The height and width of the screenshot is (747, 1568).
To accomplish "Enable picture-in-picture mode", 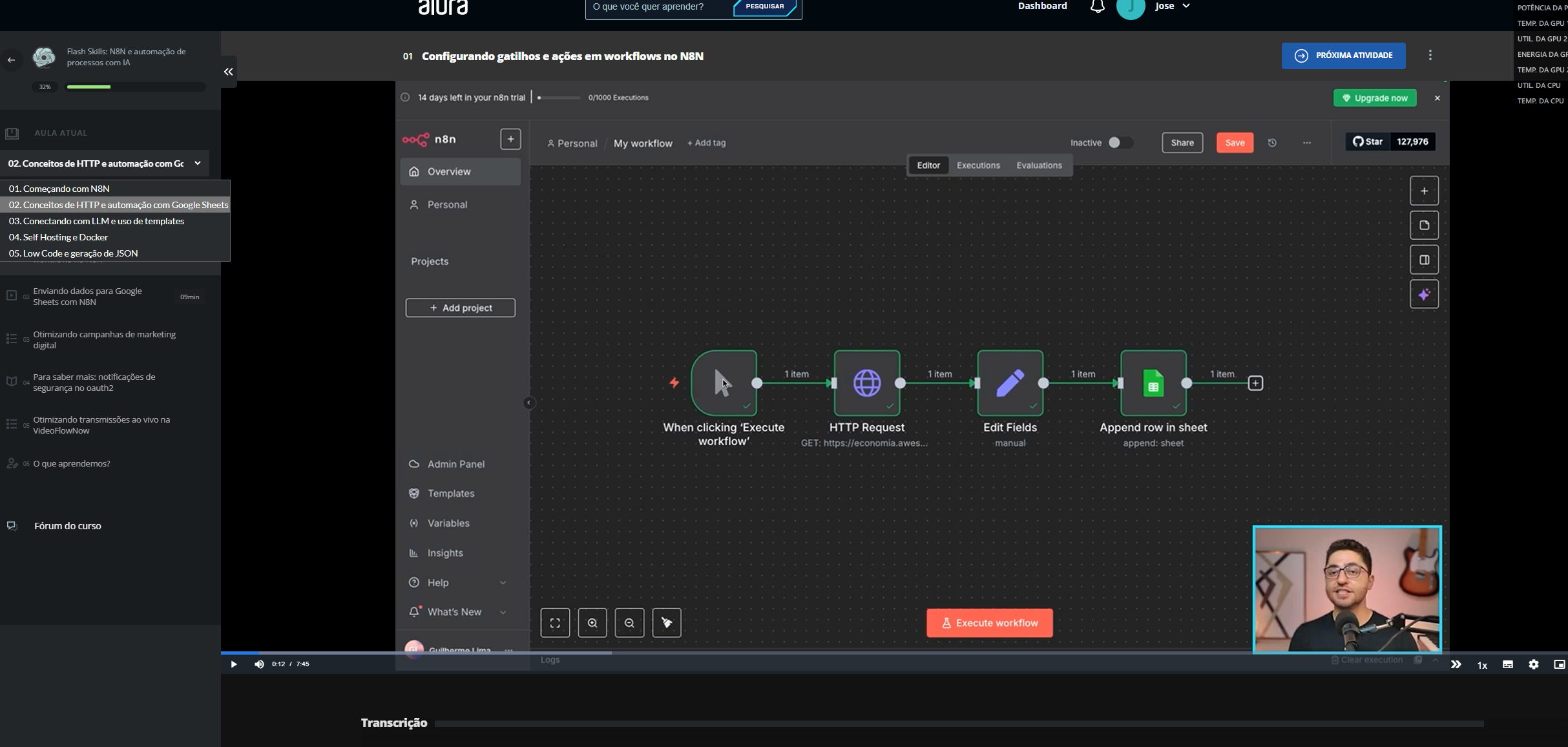I will click(x=1559, y=664).
